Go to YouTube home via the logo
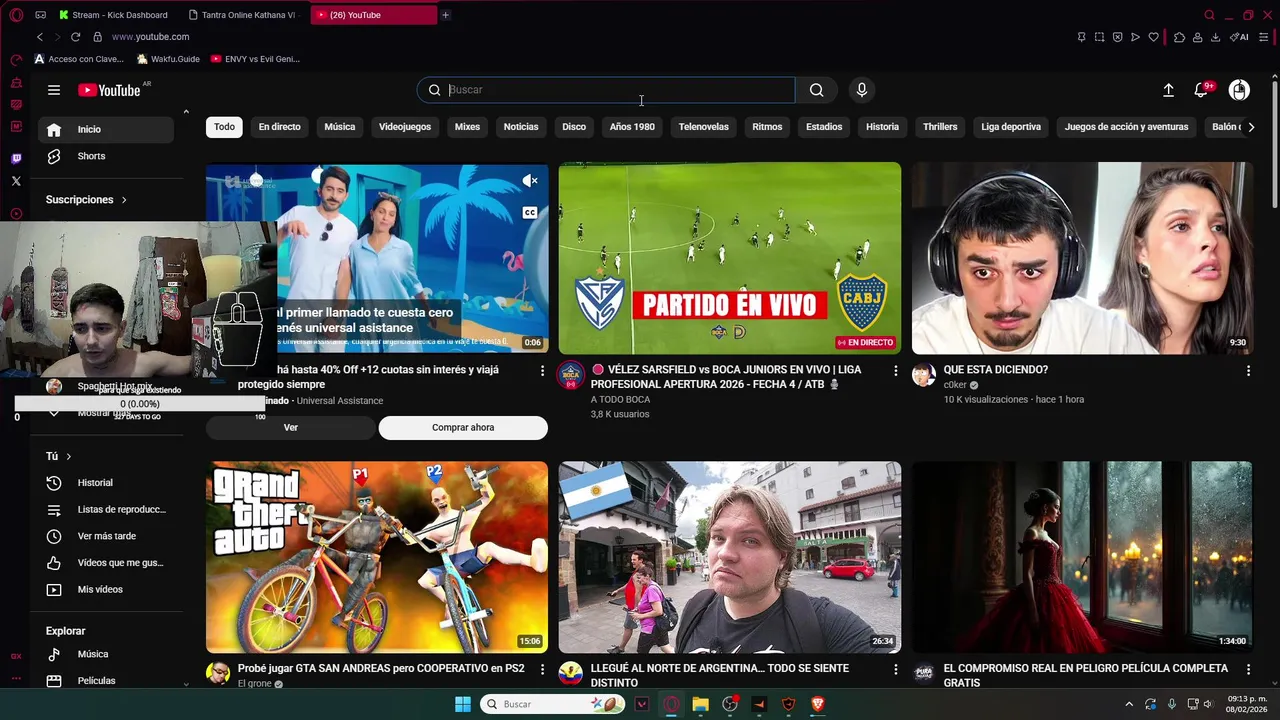 (x=110, y=90)
